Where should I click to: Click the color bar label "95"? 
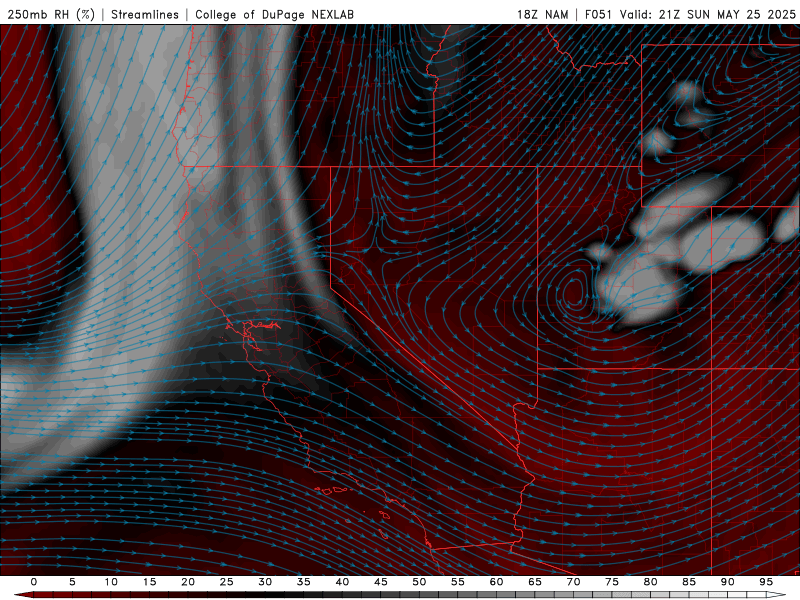pyautogui.click(x=766, y=582)
